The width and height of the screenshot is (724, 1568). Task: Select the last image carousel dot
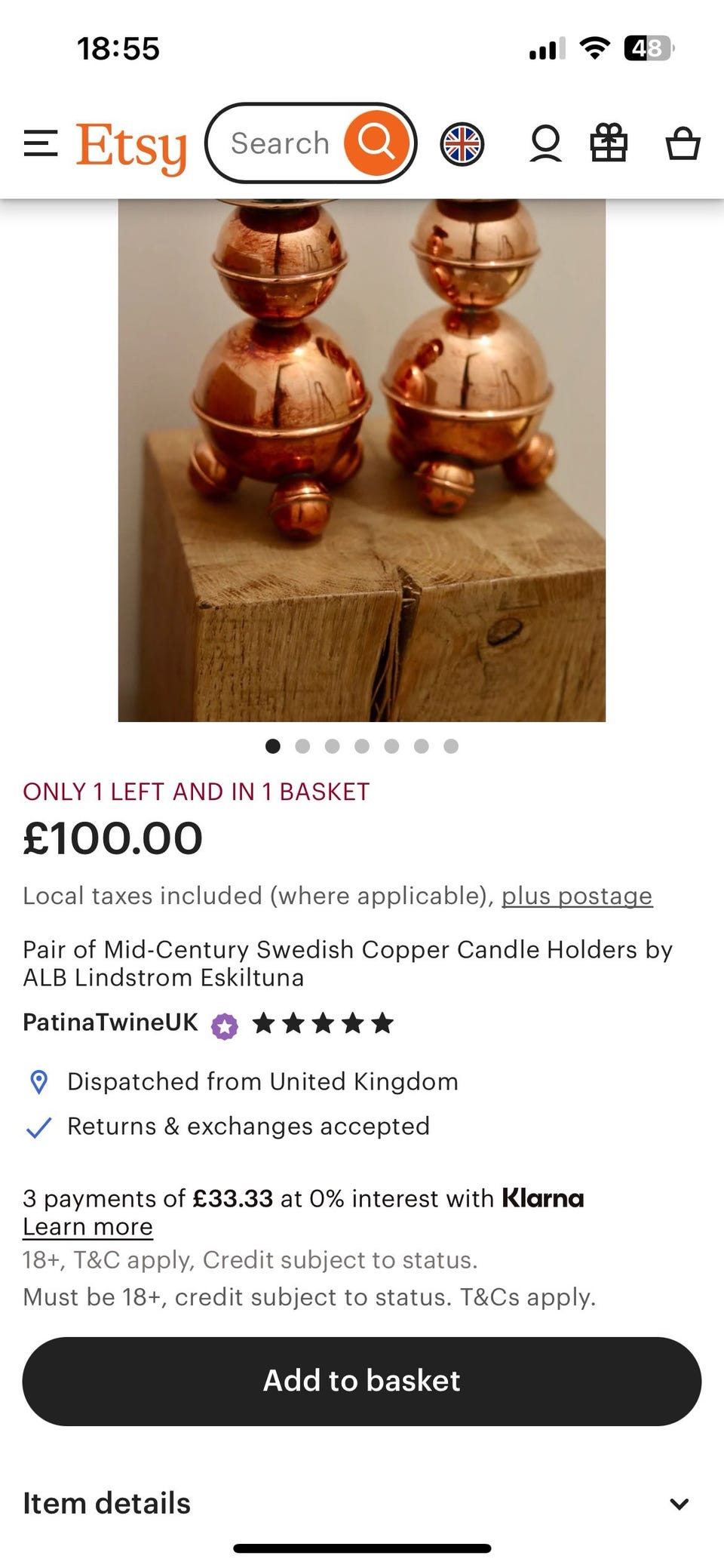click(x=451, y=746)
